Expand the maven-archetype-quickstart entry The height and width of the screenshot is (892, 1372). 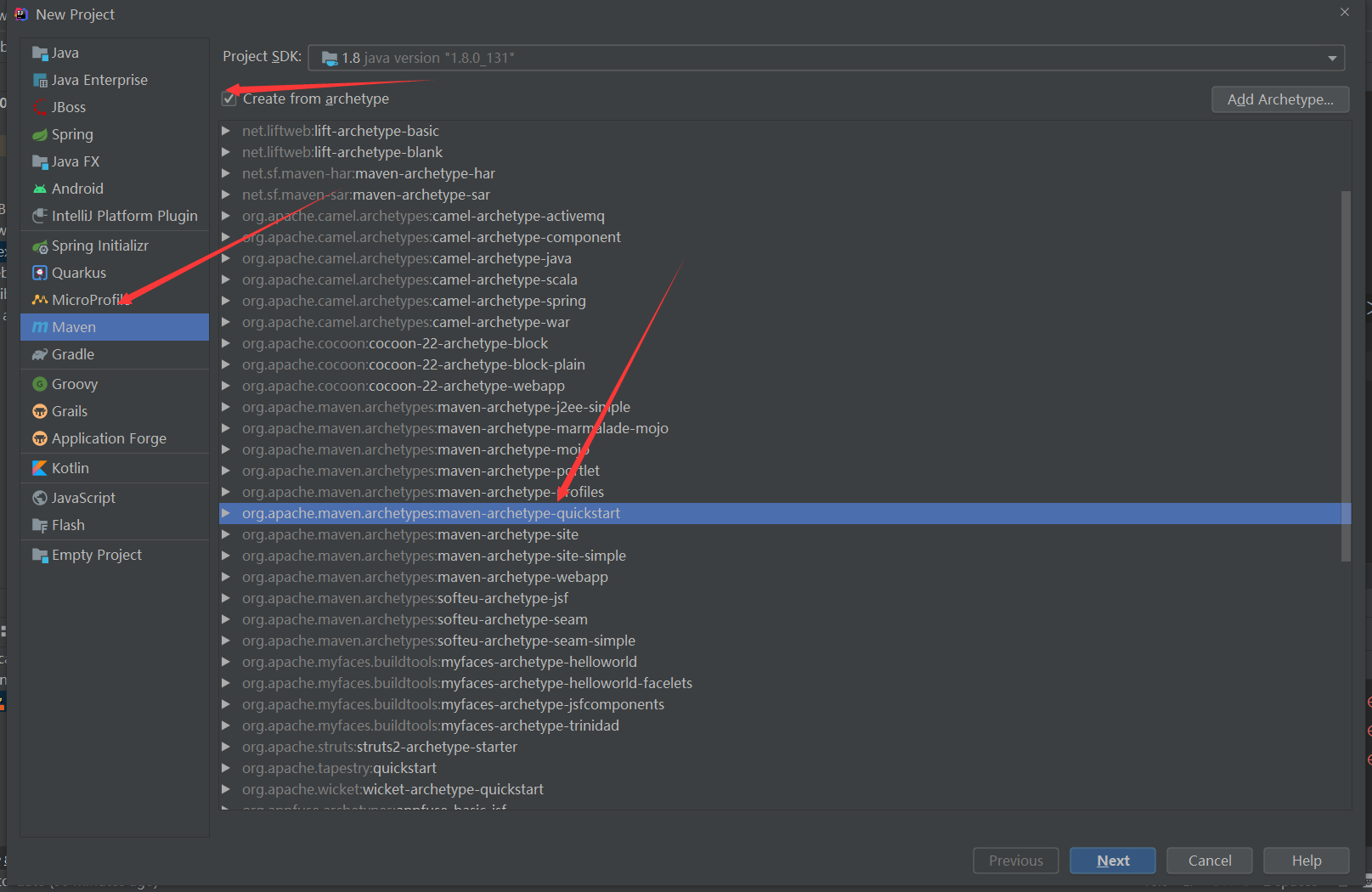pyautogui.click(x=226, y=513)
